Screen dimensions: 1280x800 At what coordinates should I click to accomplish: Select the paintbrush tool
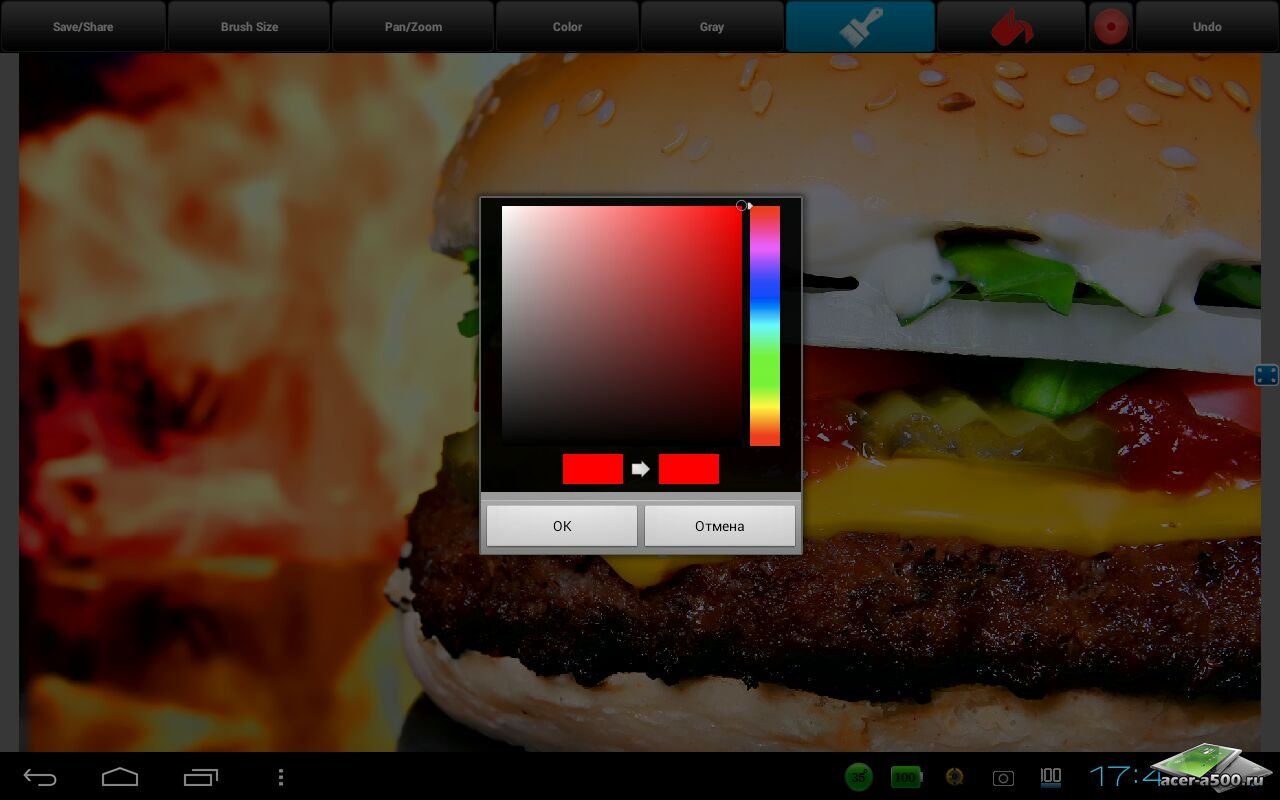(860, 26)
